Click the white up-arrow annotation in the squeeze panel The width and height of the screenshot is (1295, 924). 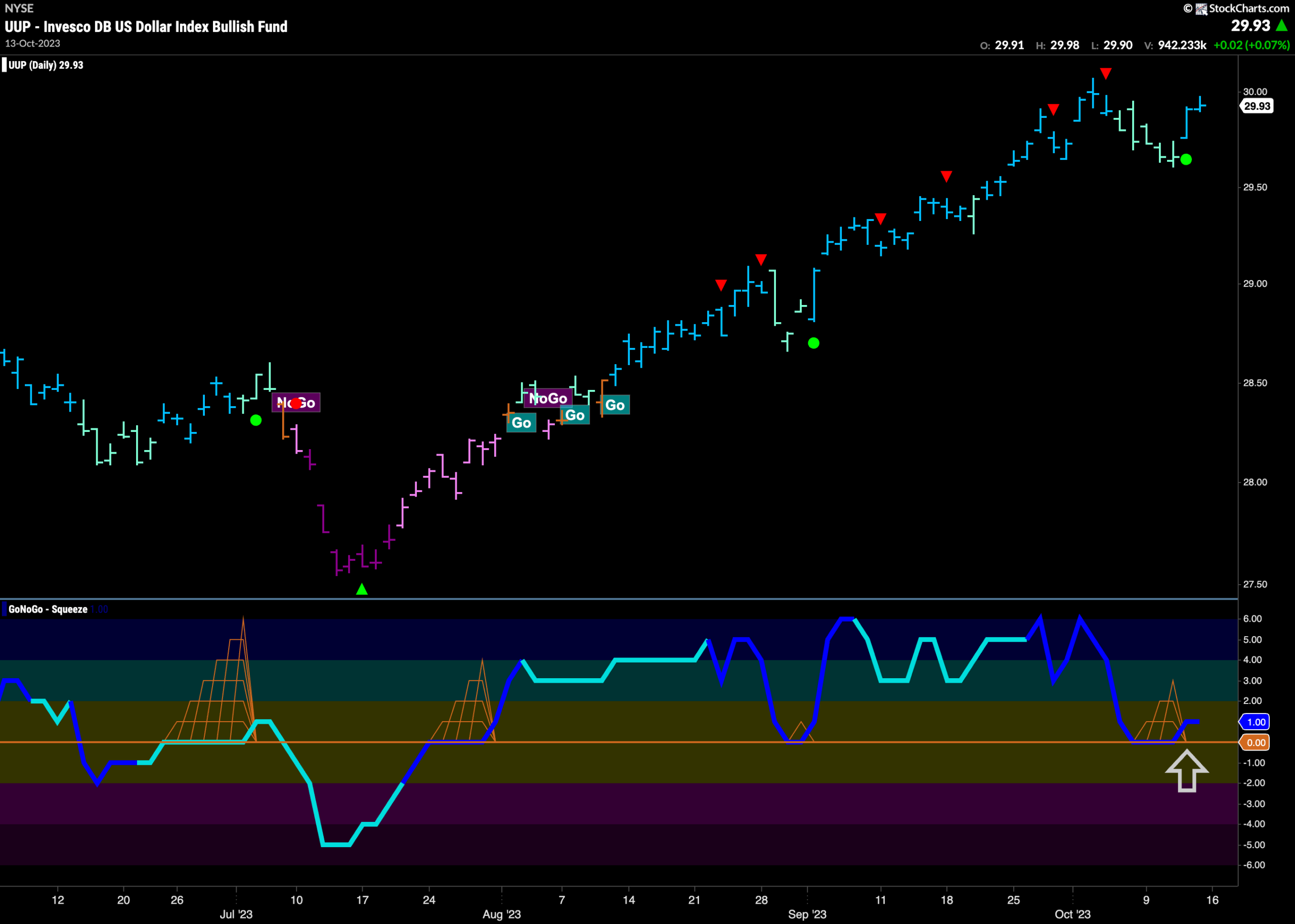pyautogui.click(x=1186, y=771)
